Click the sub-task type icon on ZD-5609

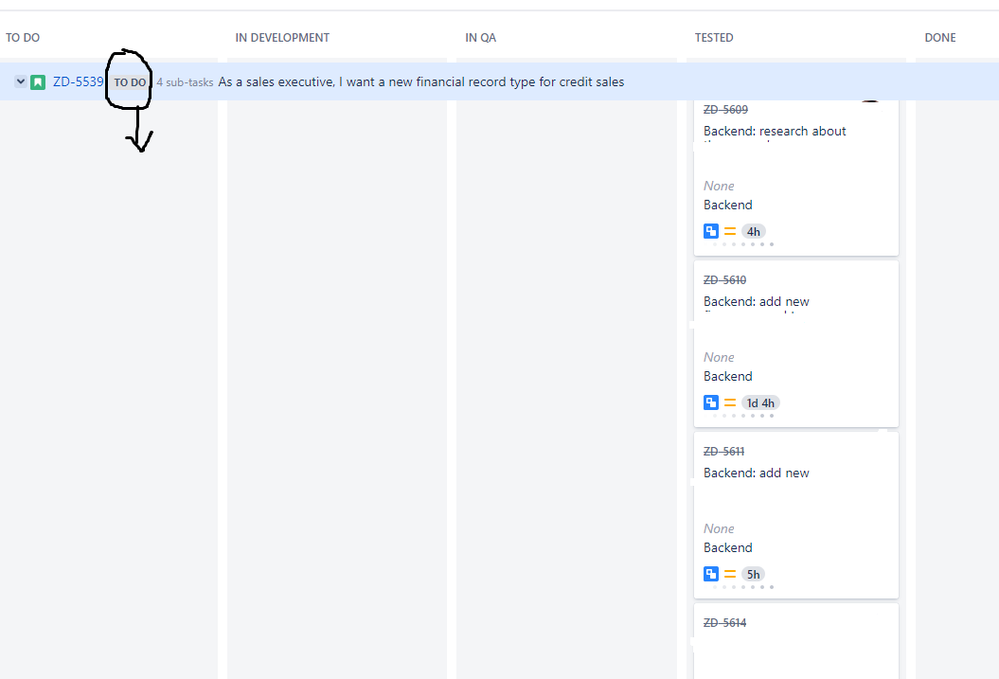(x=711, y=231)
